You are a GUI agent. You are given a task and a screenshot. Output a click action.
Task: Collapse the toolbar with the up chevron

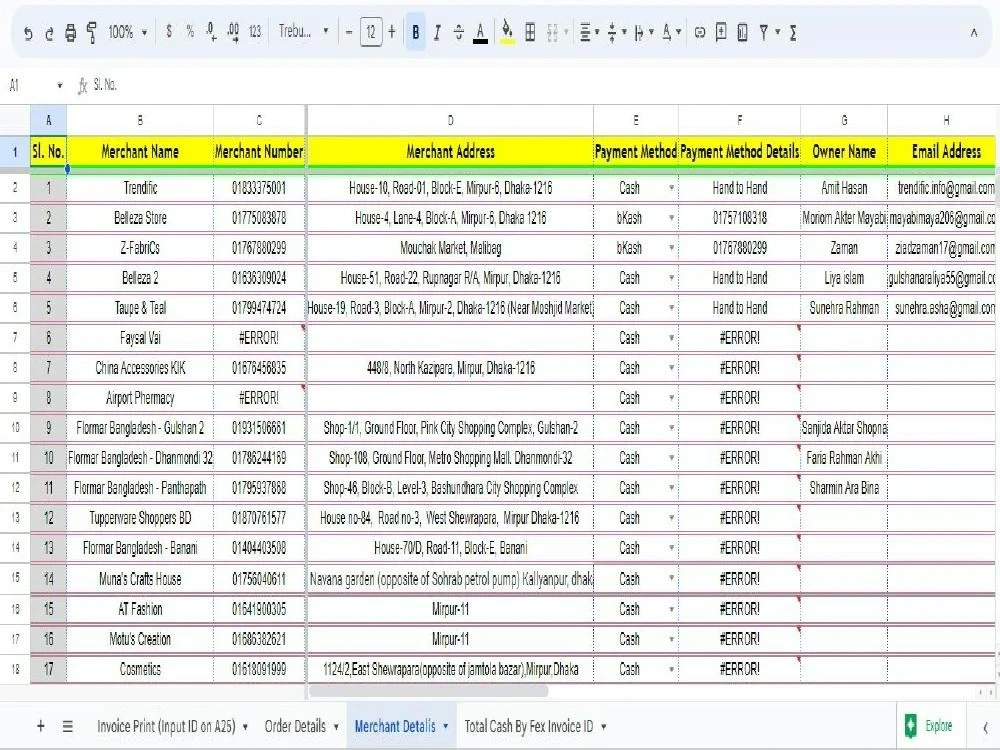coord(974,33)
